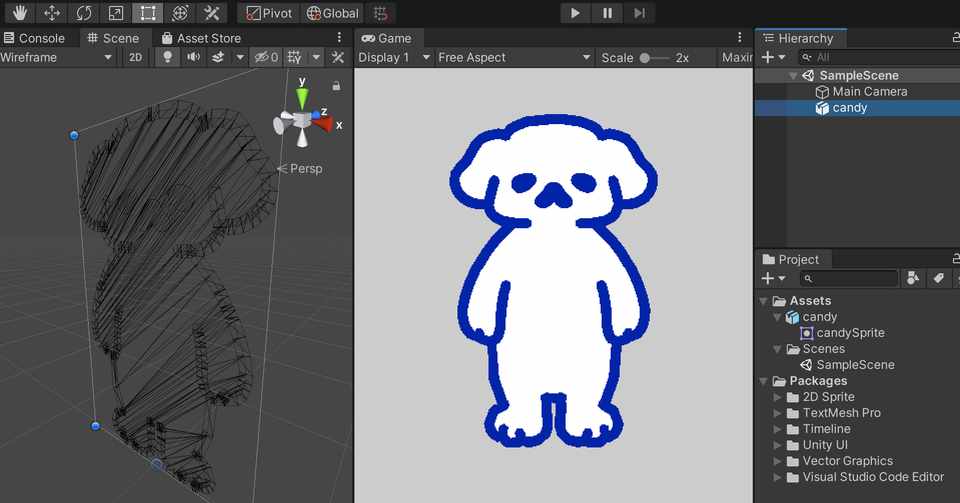Click the Scale slider handle
Image resolution: width=960 pixels, height=503 pixels.
645,58
